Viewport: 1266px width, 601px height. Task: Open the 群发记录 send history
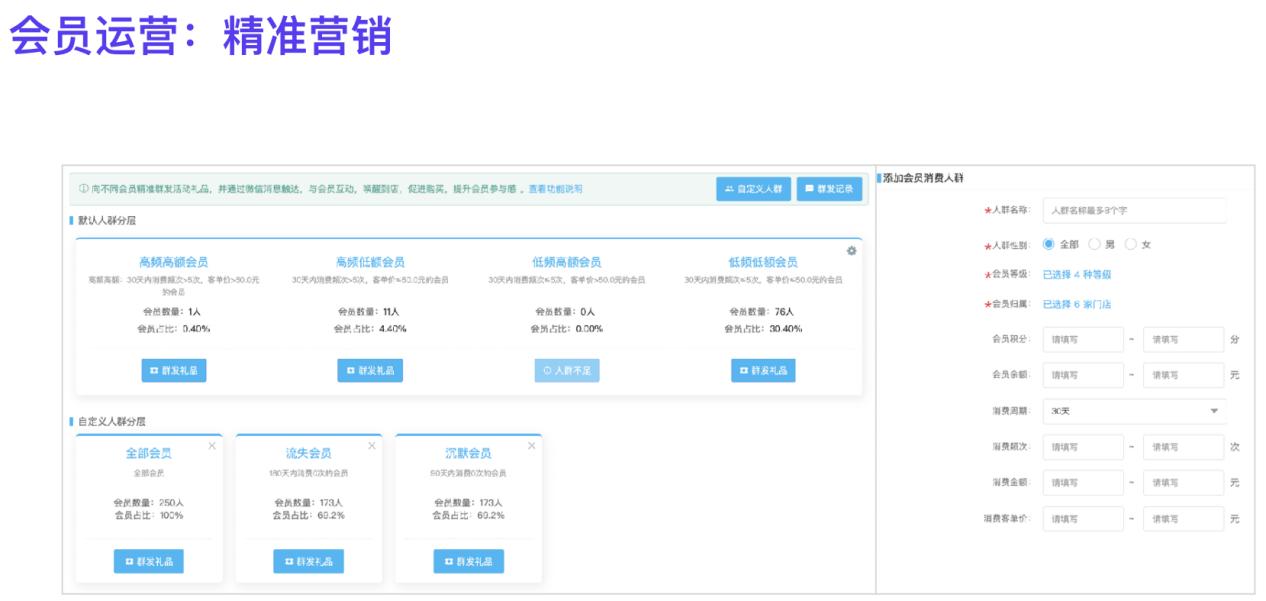point(829,188)
